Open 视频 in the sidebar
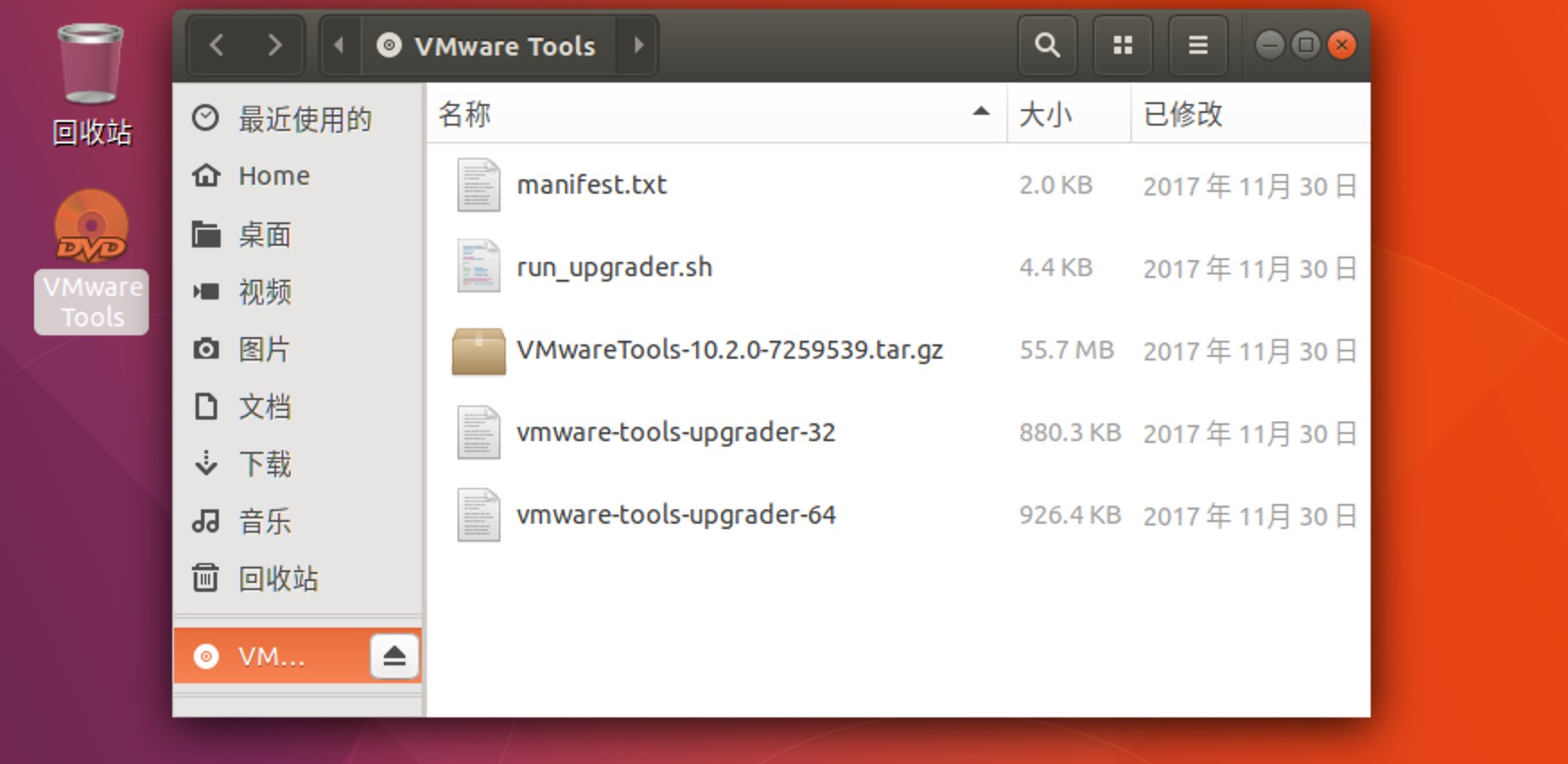 click(298, 291)
